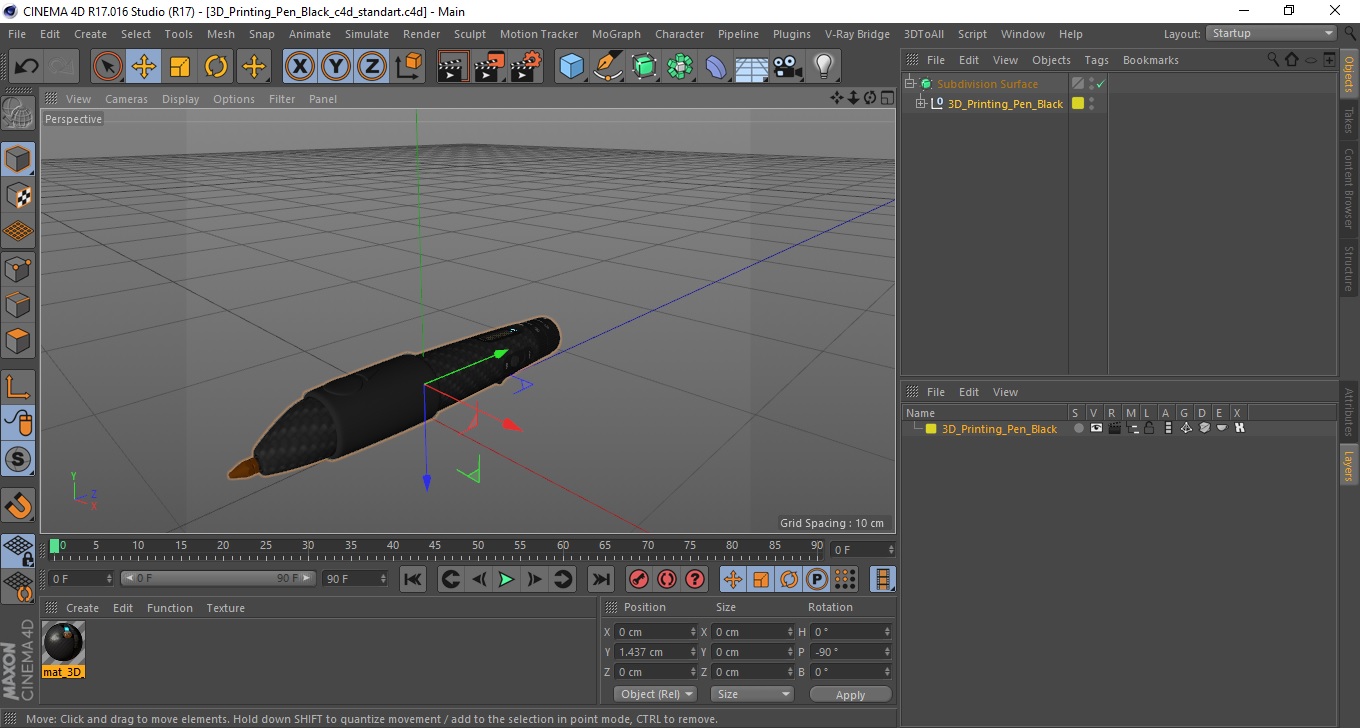Viewport: 1360px width, 728px height.
Task: Enable Axis mode L icon
Action: (18, 387)
